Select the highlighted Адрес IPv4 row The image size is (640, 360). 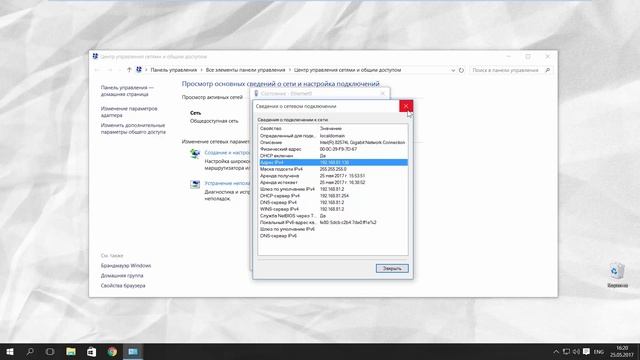click(333, 162)
